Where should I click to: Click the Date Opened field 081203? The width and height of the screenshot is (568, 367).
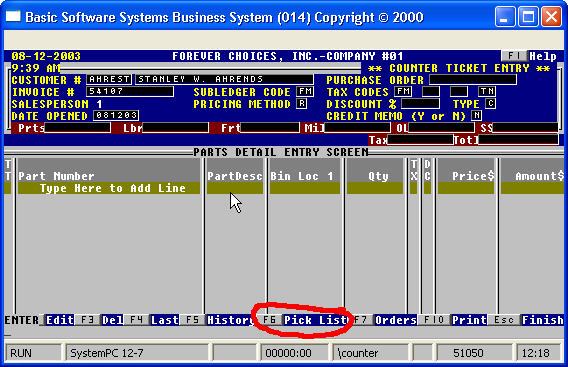point(116,116)
